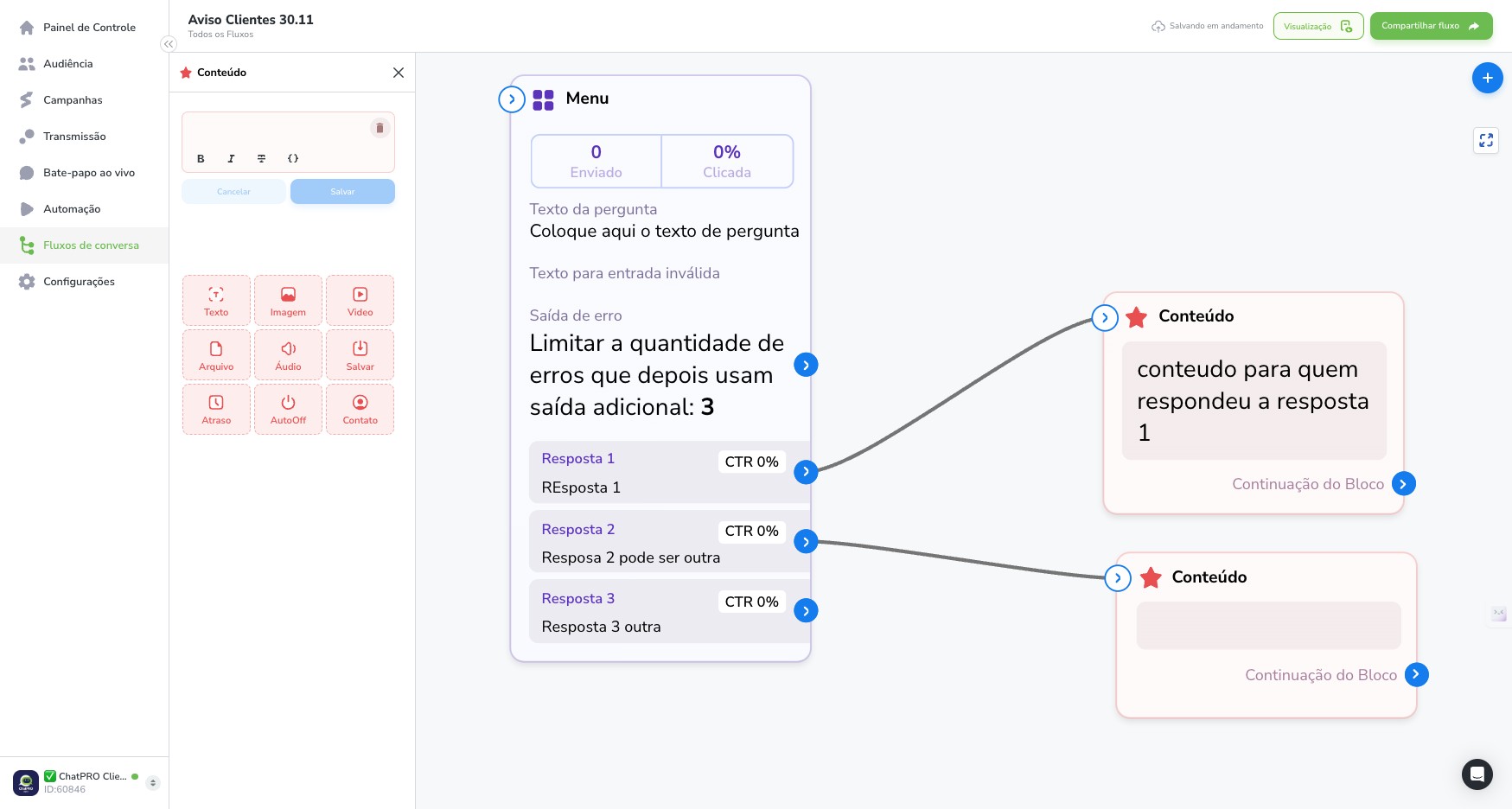Viewport: 1512px width, 809px height.
Task: Toggle italic formatting in text editor
Action: (231, 159)
